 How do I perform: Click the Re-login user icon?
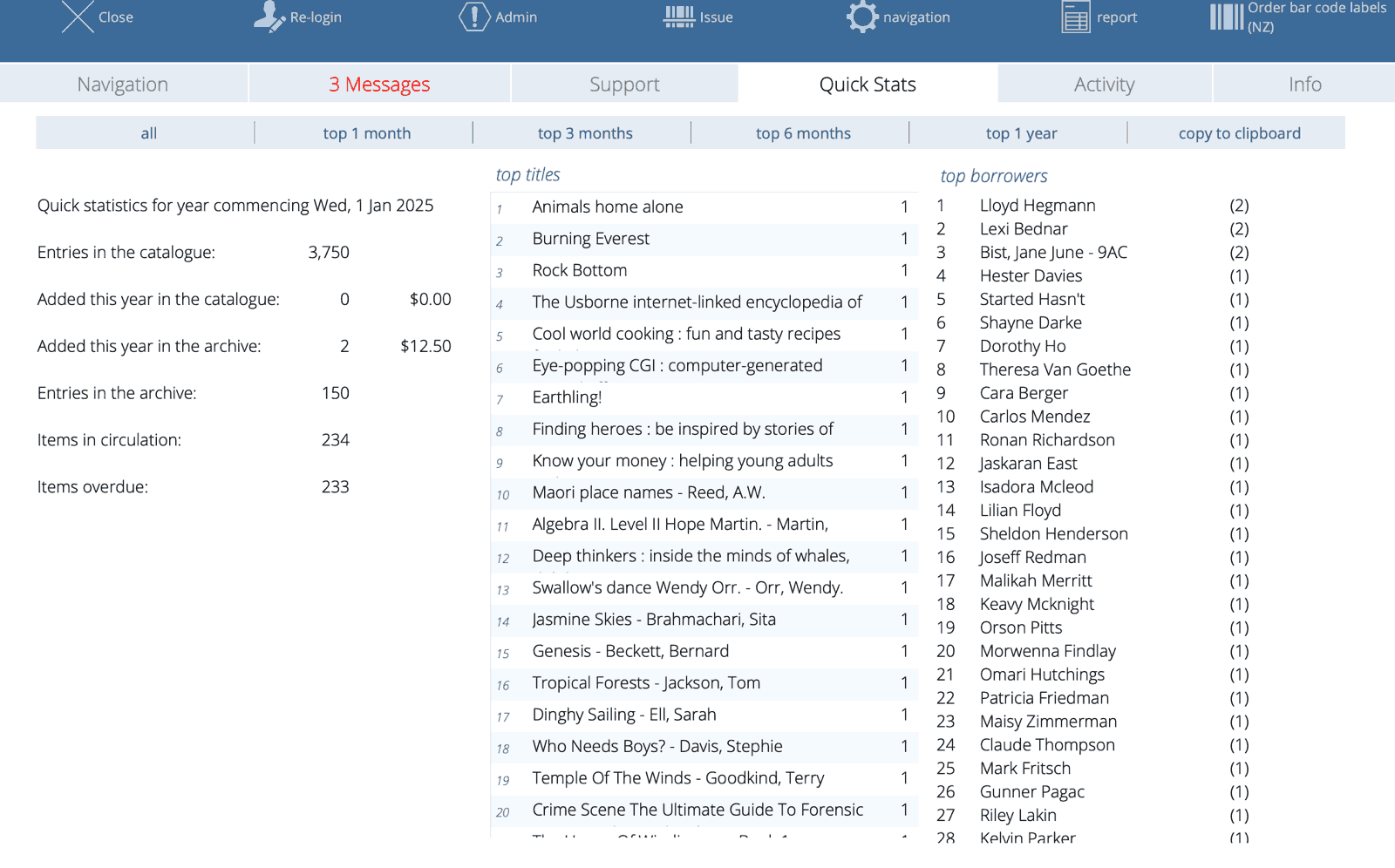269,17
